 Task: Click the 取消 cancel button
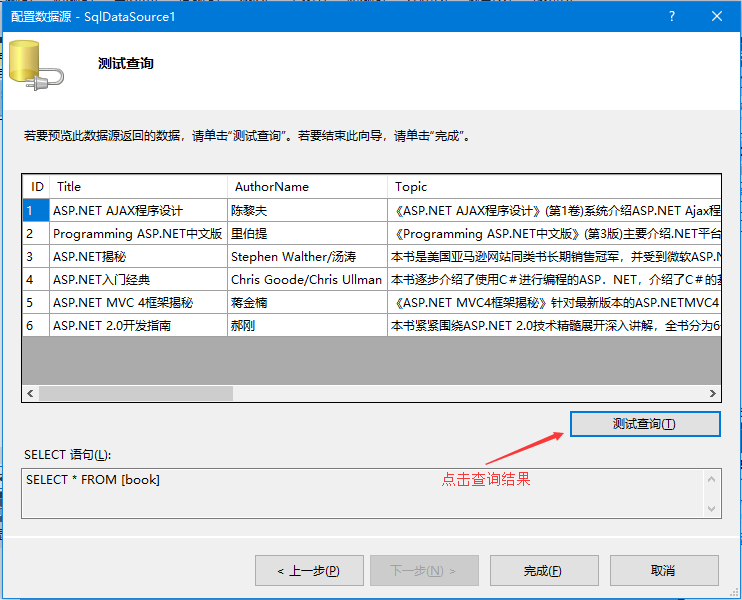(662, 570)
